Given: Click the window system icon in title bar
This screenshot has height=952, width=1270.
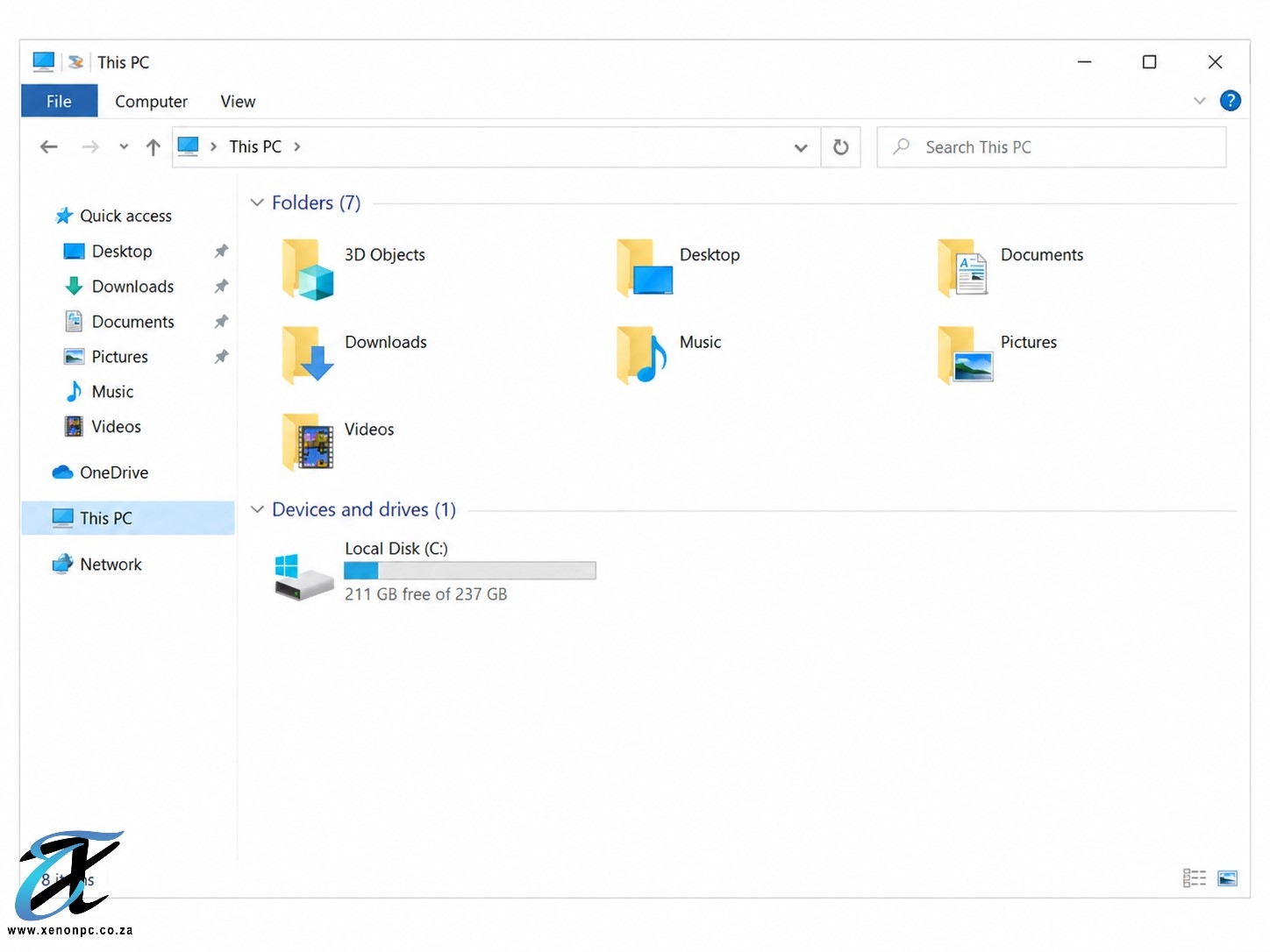Looking at the screenshot, I should coord(44,61).
